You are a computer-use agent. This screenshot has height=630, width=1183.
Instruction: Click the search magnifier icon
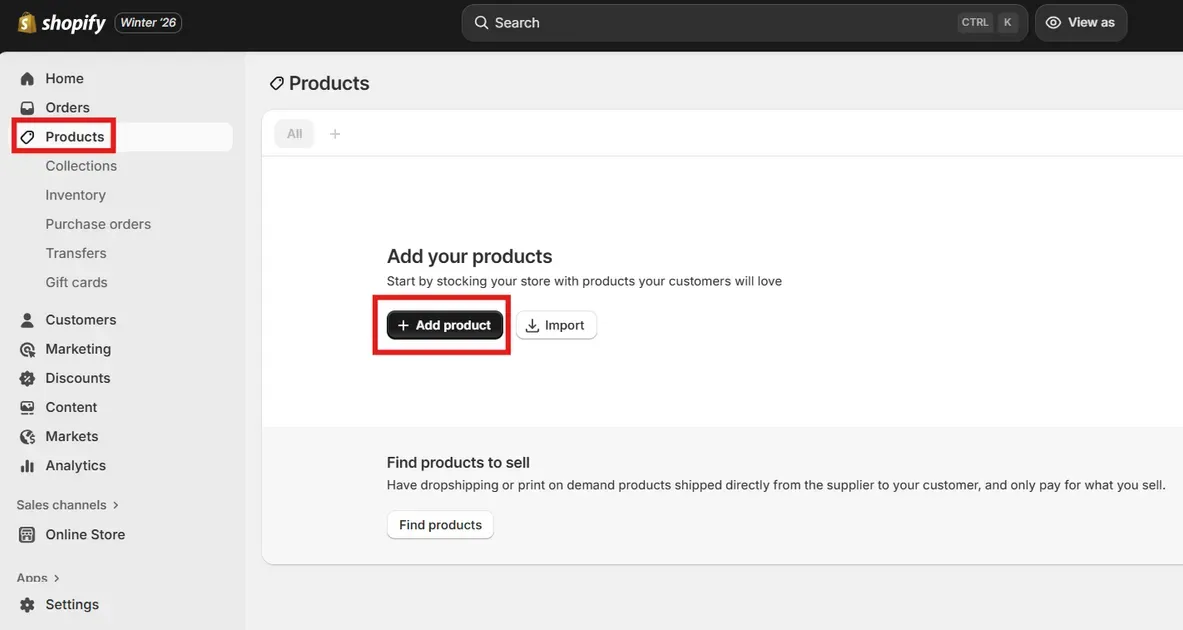482,21
